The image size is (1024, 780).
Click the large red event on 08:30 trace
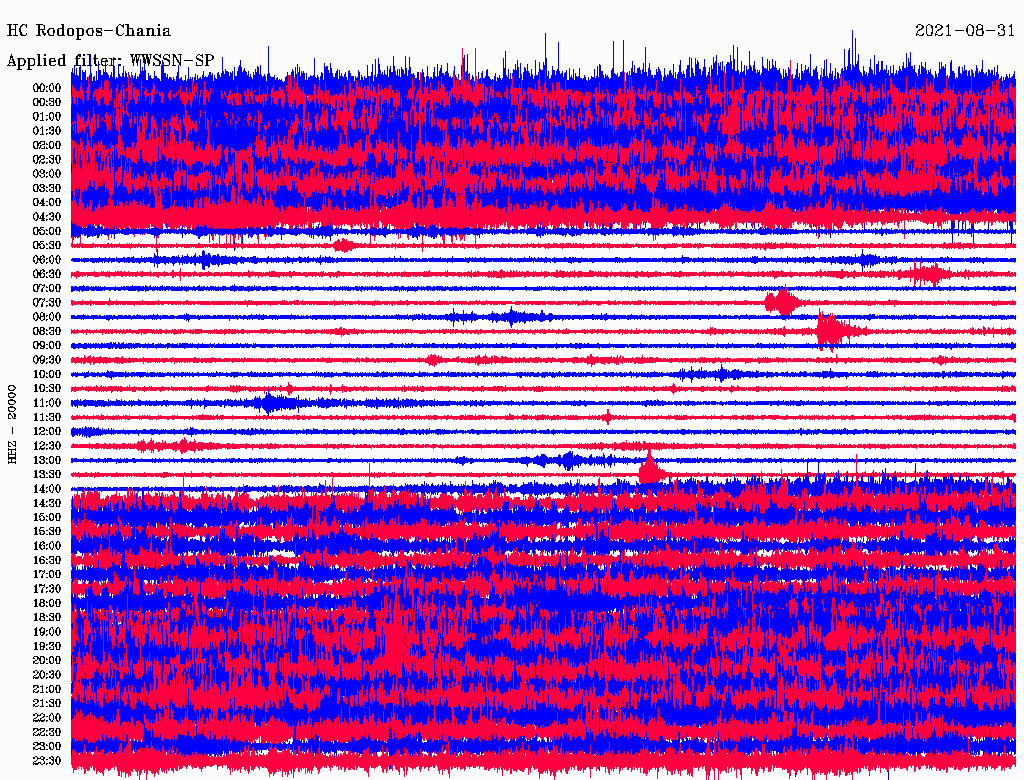tap(830, 330)
